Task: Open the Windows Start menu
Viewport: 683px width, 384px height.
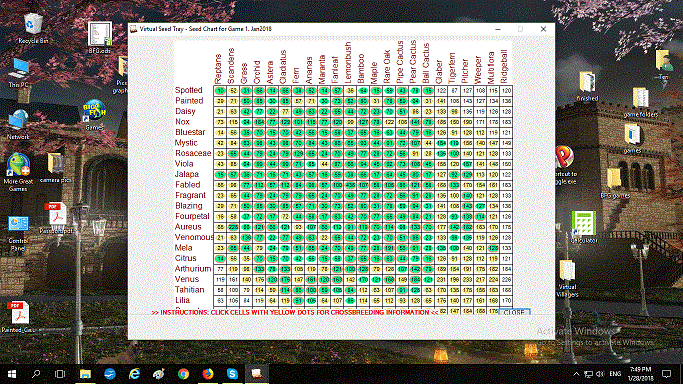Action: pyautogui.click(x=12, y=374)
